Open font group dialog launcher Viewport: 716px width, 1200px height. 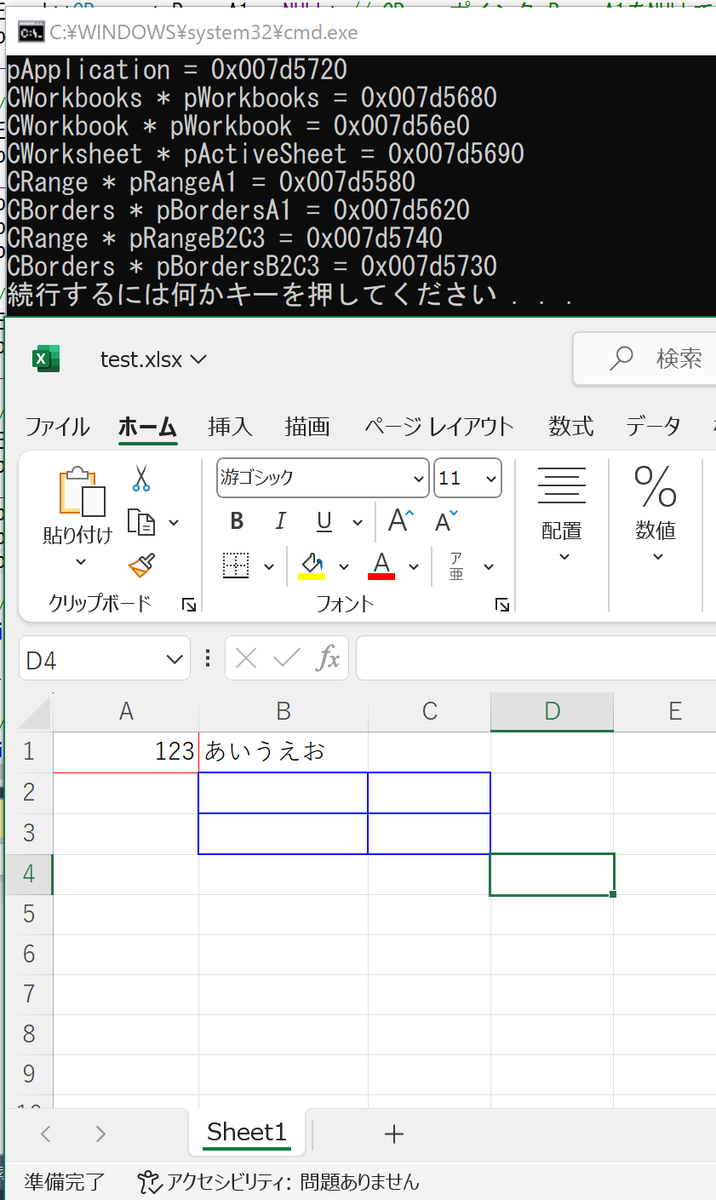point(502,604)
